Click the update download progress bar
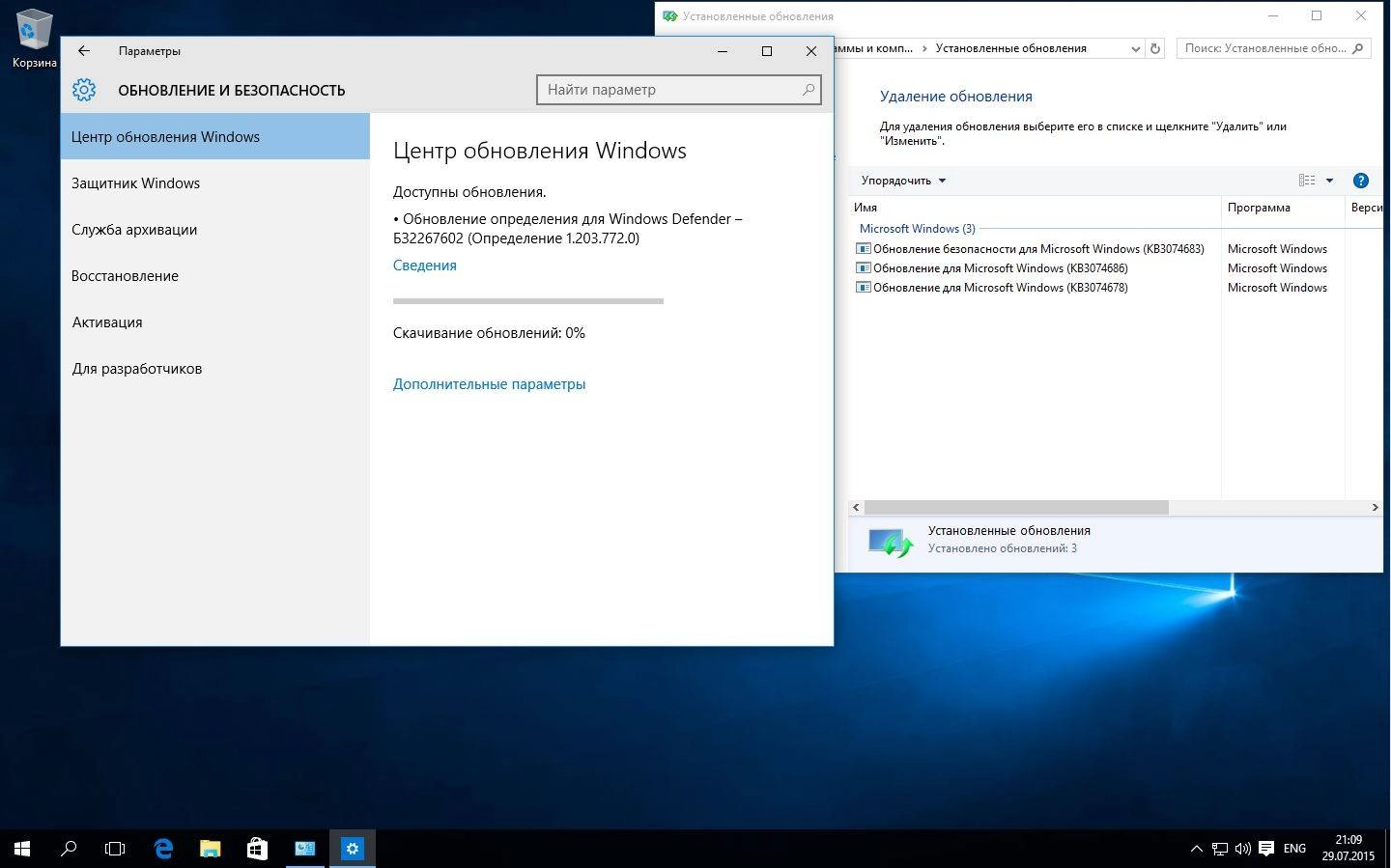The width and height of the screenshot is (1391, 868). tap(528, 301)
